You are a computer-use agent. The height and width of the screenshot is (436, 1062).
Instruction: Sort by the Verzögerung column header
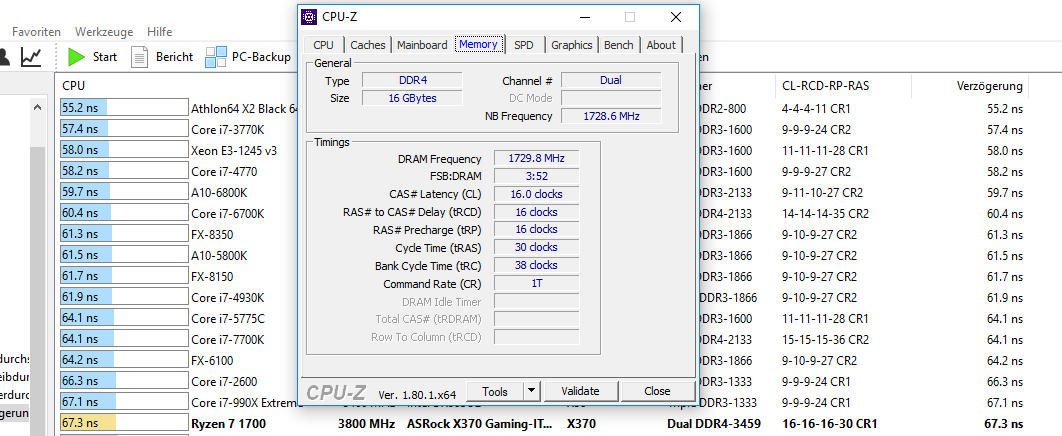point(990,86)
